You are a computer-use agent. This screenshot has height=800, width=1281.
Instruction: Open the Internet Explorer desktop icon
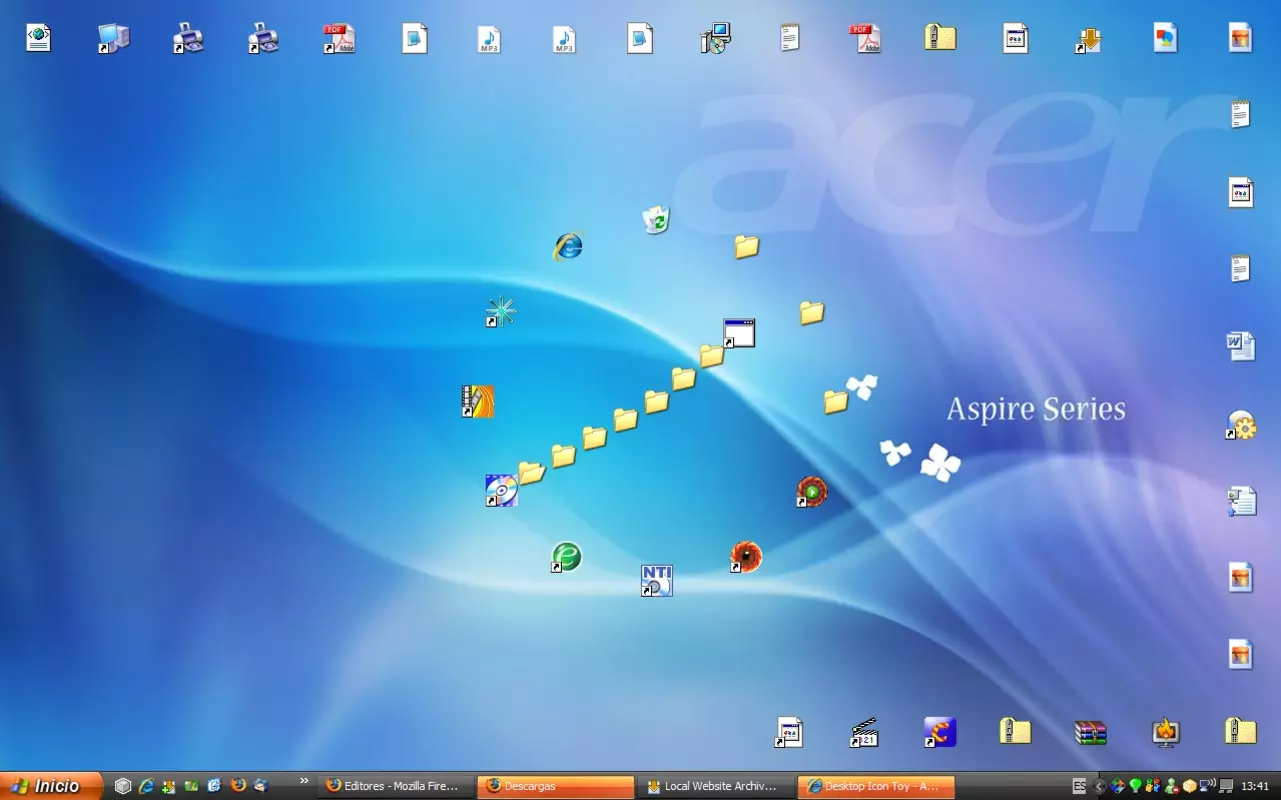click(569, 246)
